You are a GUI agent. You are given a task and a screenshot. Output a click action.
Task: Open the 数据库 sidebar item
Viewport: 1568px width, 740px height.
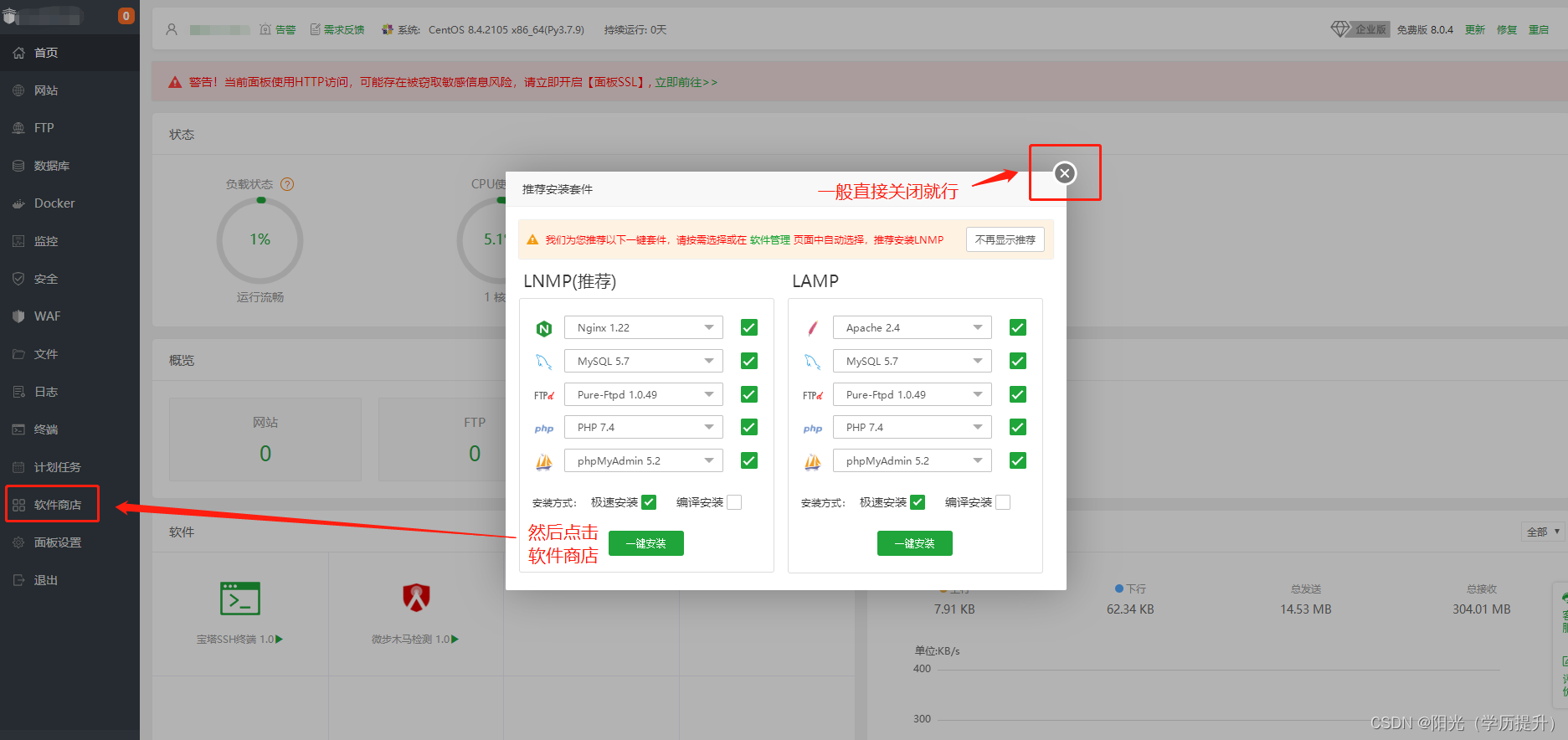click(69, 166)
